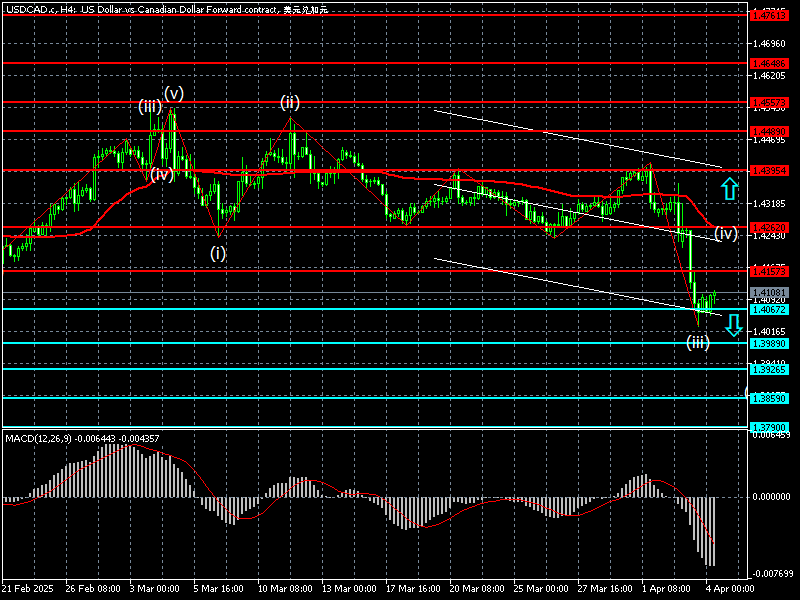Click the 1.46205 price axis value
The image size is (800, 600).
[769, 76]
